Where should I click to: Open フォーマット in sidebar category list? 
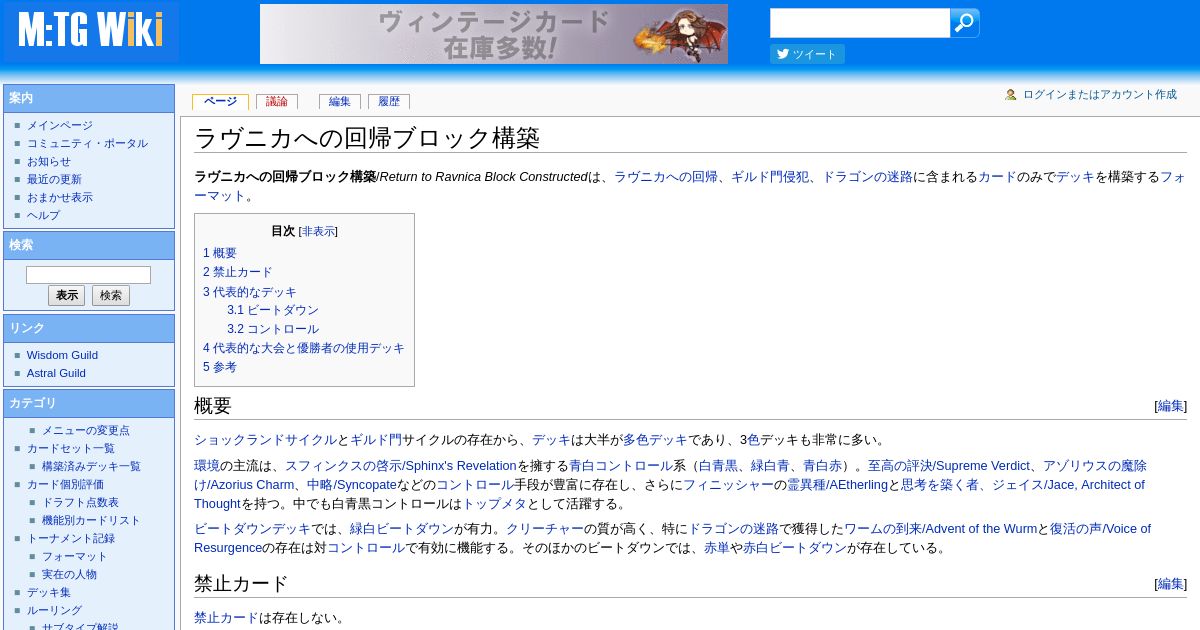coord(75,557)
